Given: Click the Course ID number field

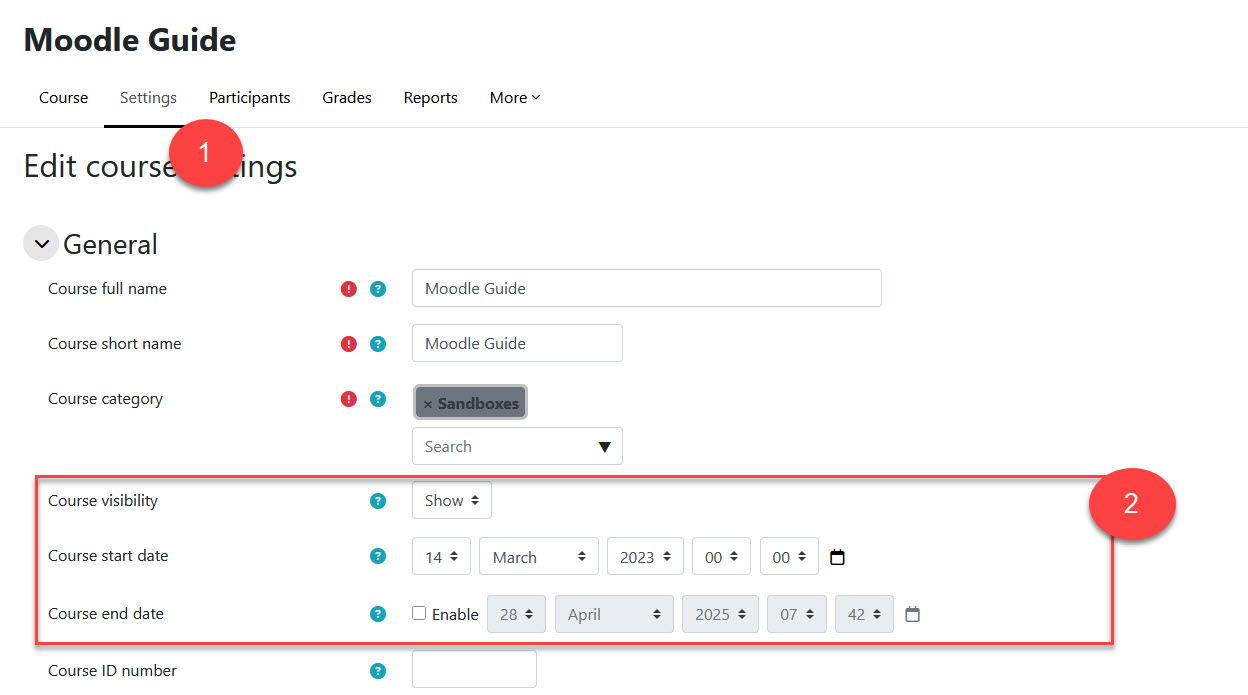Looking at the screenshot, I should (474, 669).
